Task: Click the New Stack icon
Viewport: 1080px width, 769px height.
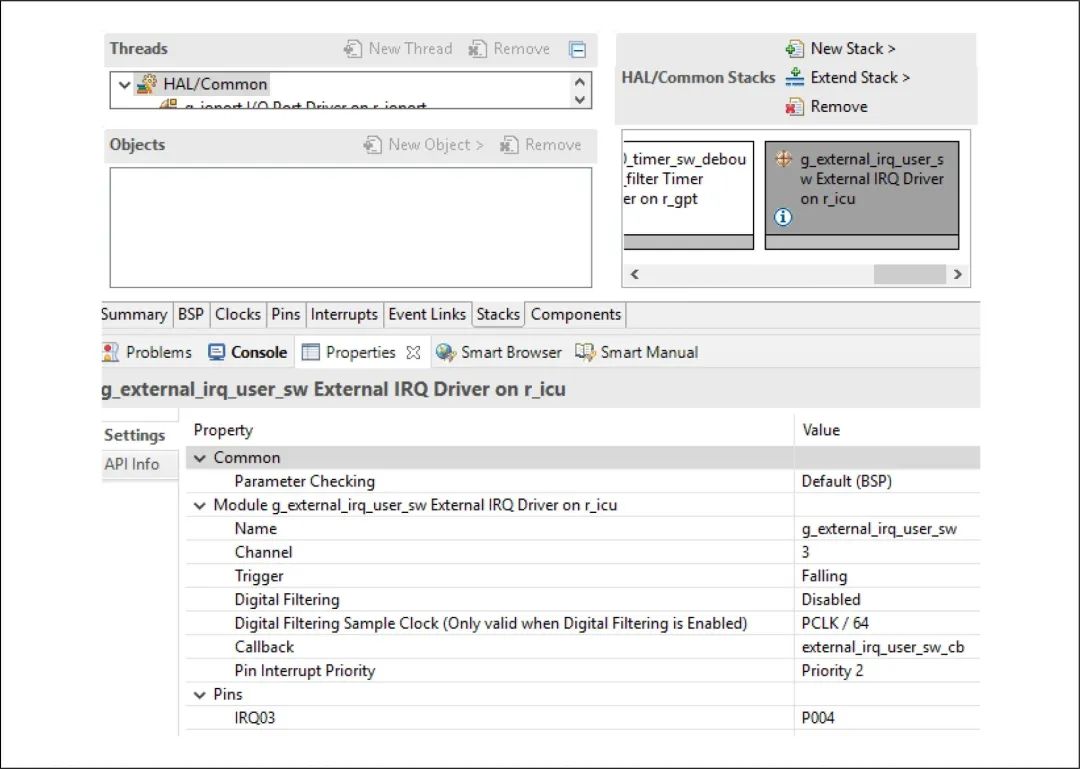Action: (x=795, y=49)
